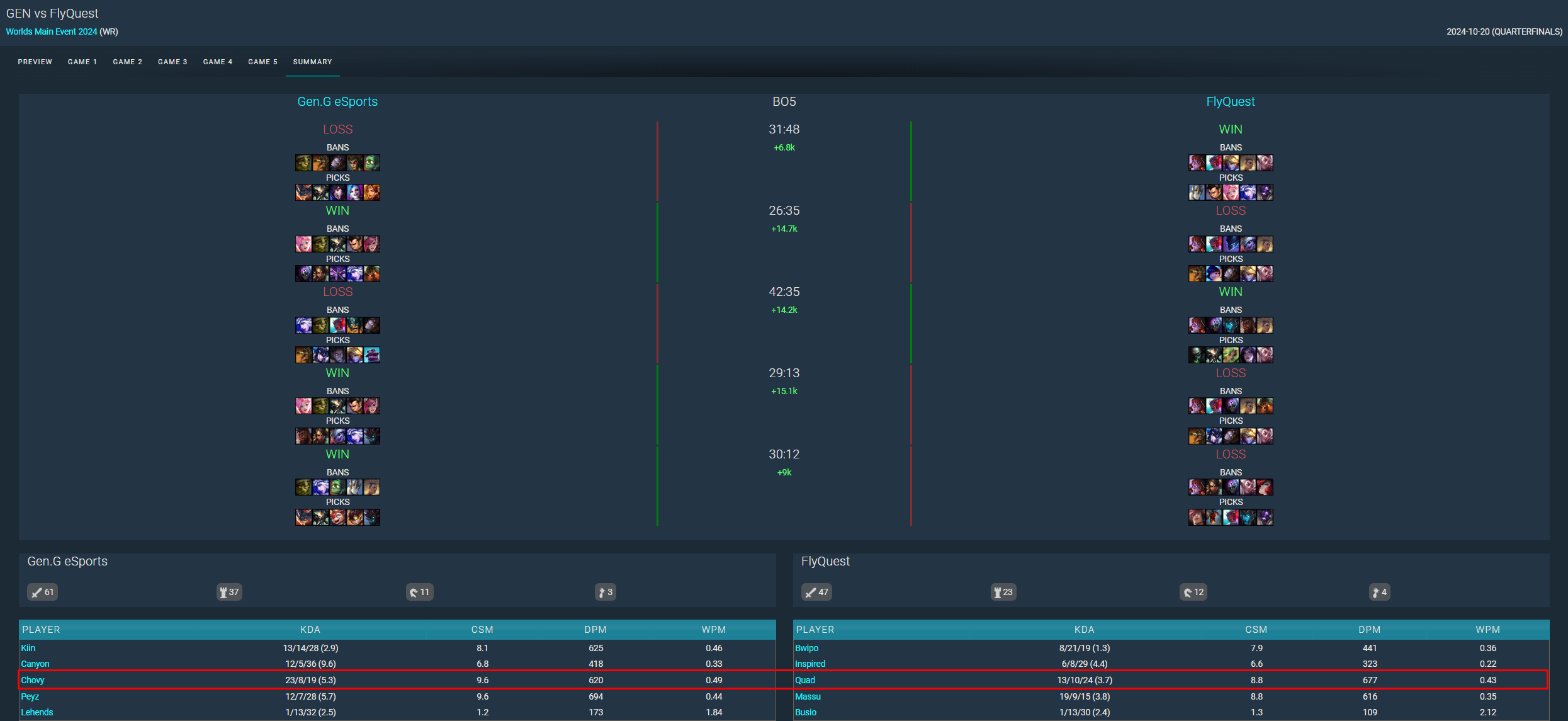This screenshot has width=1568, height=721.
Task: Click Gen.G's kills badge showing 61
Action: point(42,592)
